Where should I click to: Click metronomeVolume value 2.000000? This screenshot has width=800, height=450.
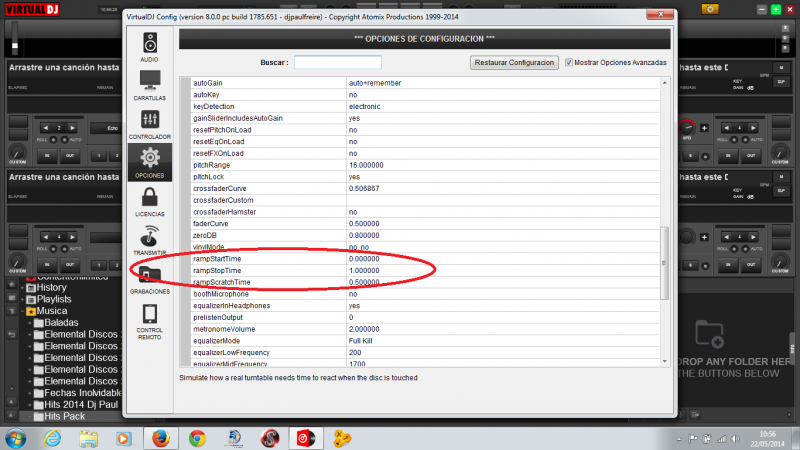pos(364,329)
